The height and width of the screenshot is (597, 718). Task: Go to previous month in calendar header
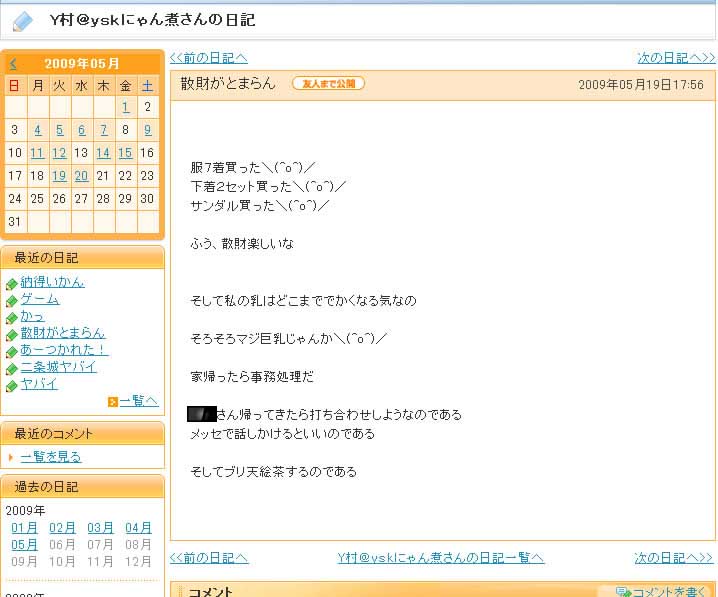13,63
